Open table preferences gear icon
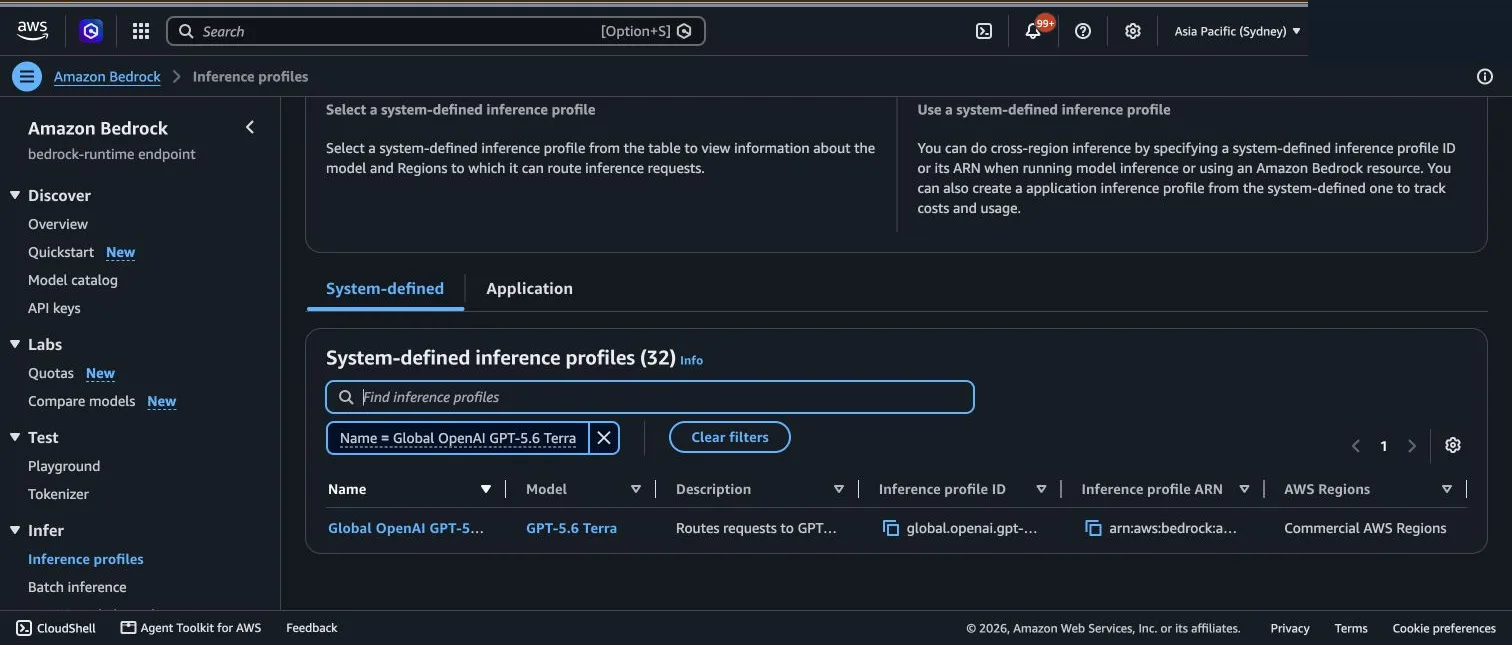 point(1453,445)
